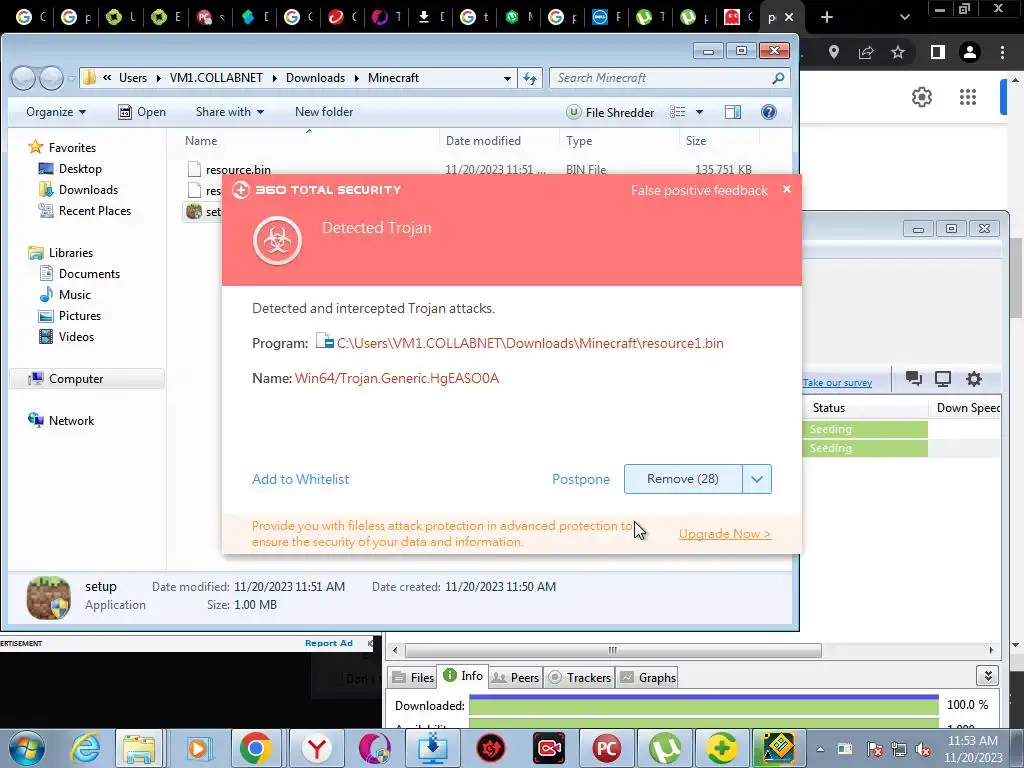The height and width of the screenshot is (768, 1024).
Task: Select Downloads in Favorites
Action: click(88, 190)
